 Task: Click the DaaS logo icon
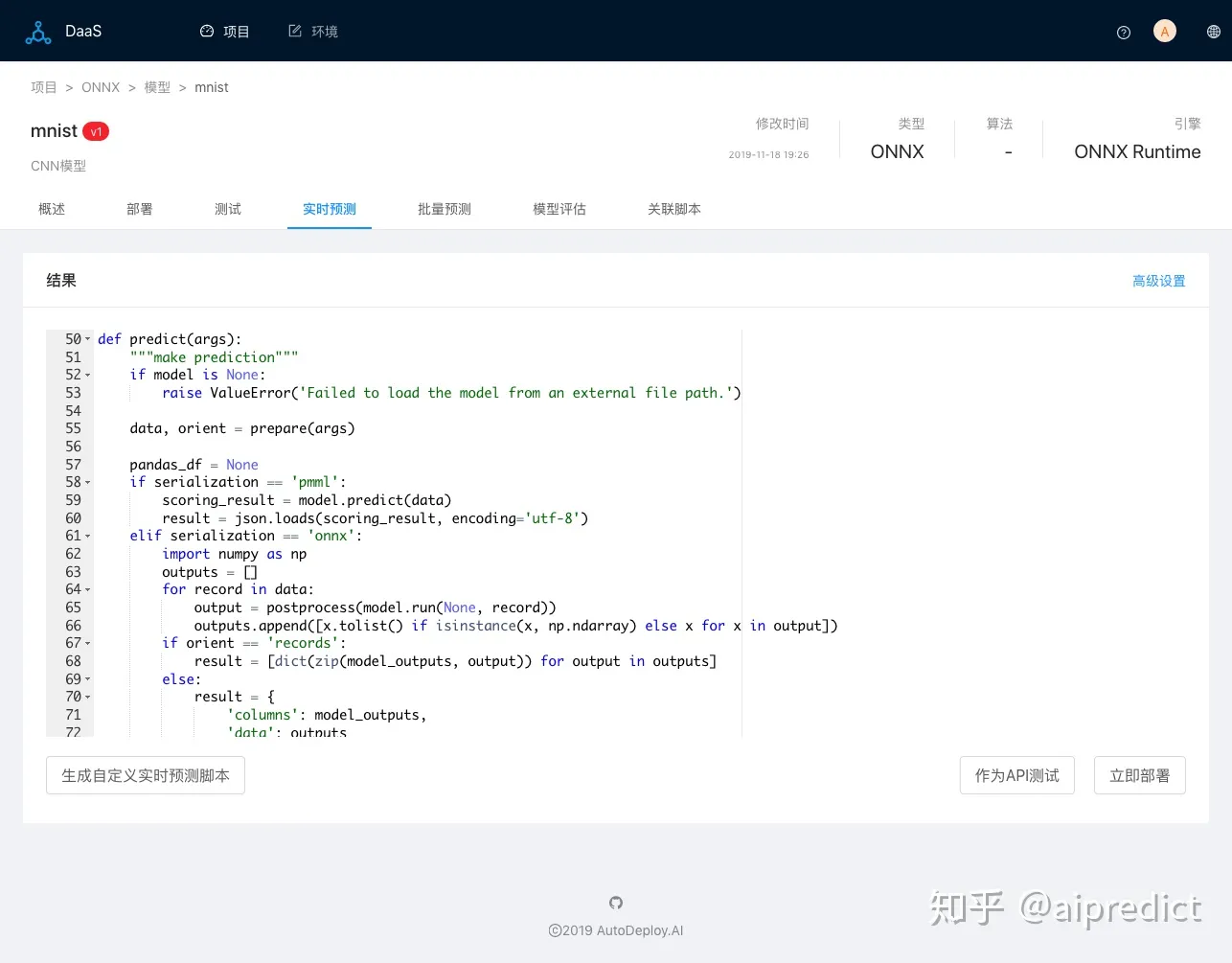tap(38, 32)
